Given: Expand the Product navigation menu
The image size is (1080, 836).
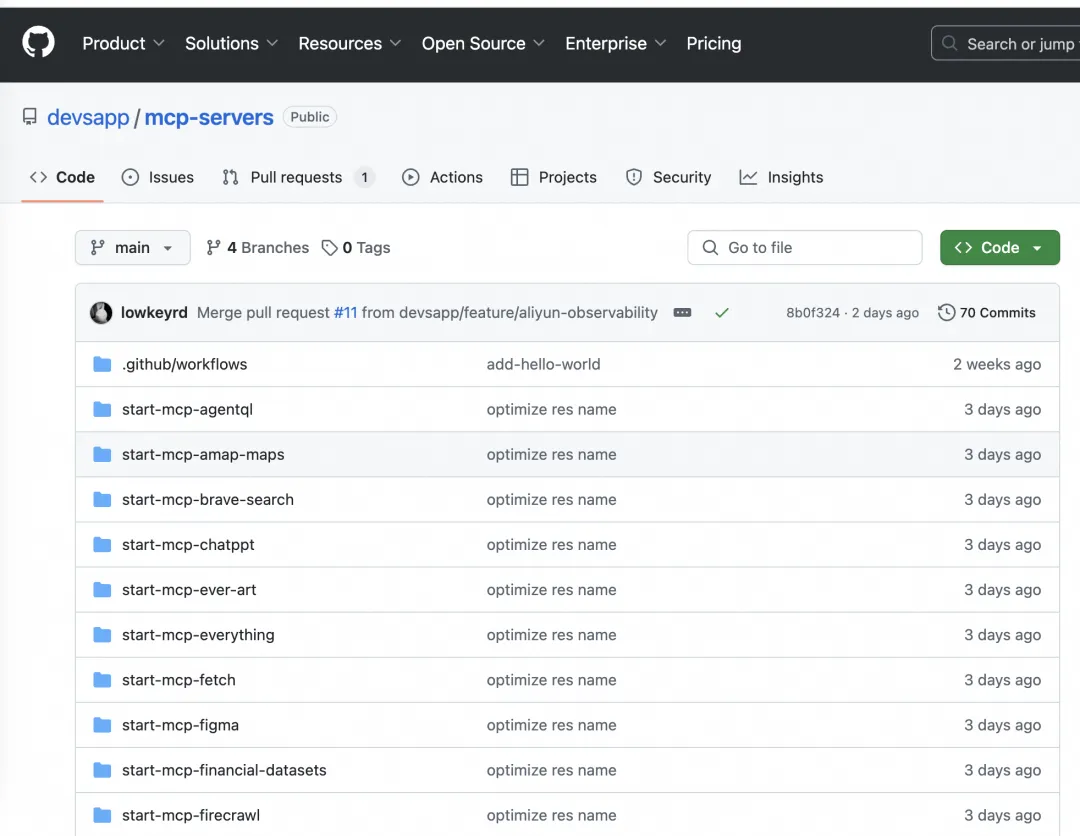Looking at the screenshot, I should pyautogui.click(x=124, y=43).
